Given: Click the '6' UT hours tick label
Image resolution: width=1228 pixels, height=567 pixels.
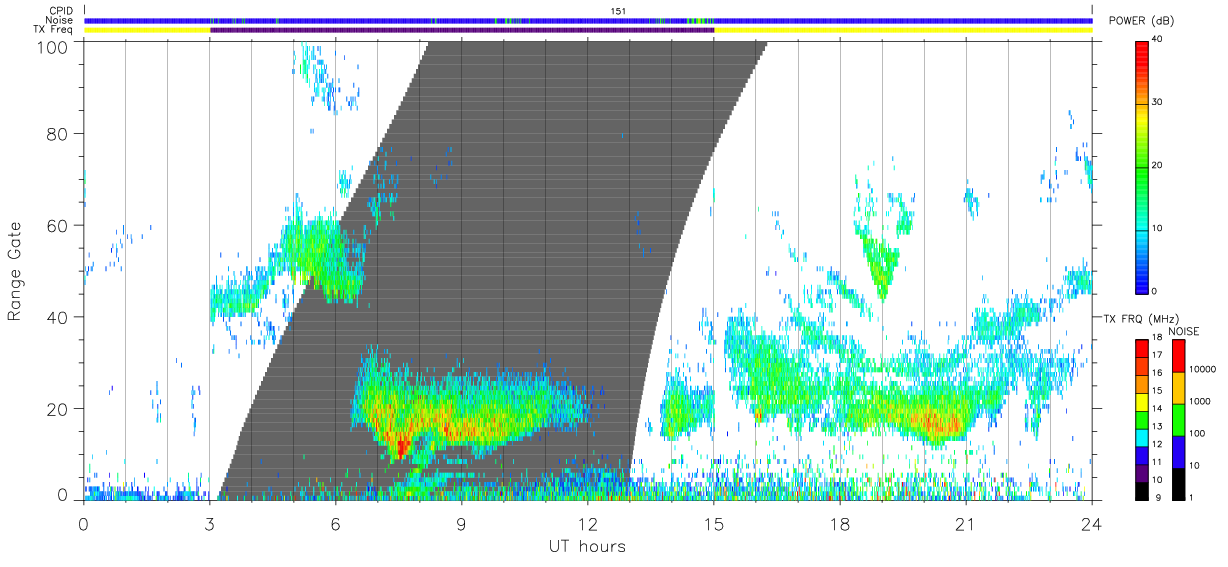Looking at the screenshot, I should click(335, 523).
